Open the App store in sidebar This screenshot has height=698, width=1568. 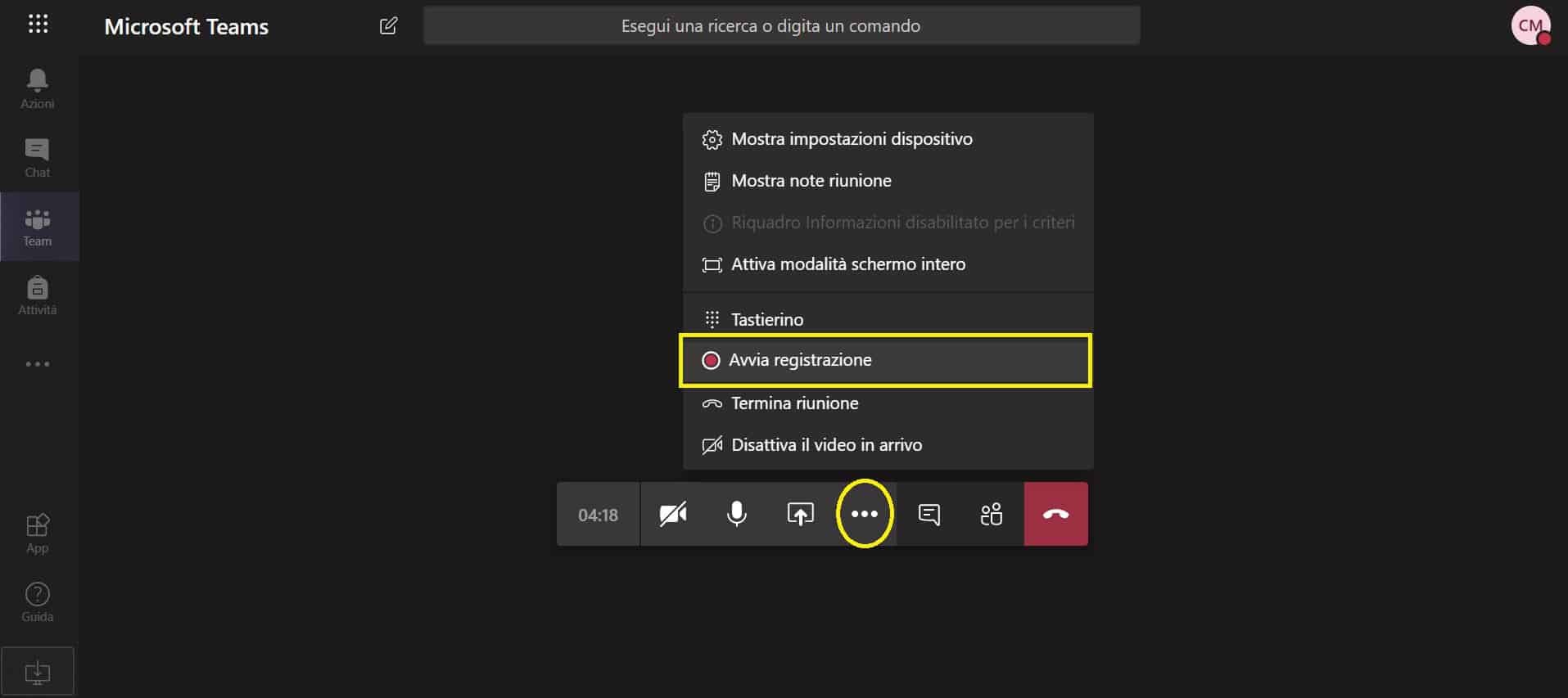tap(38, 534)
